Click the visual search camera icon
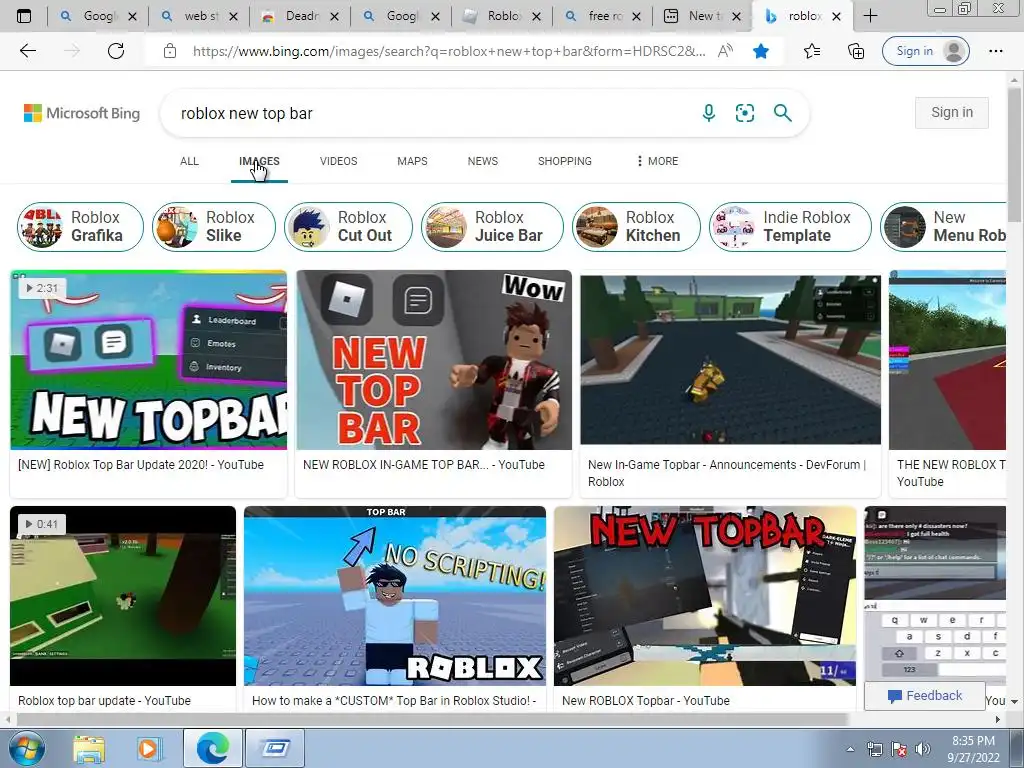The image size is (1024, 768). point(744,113)
